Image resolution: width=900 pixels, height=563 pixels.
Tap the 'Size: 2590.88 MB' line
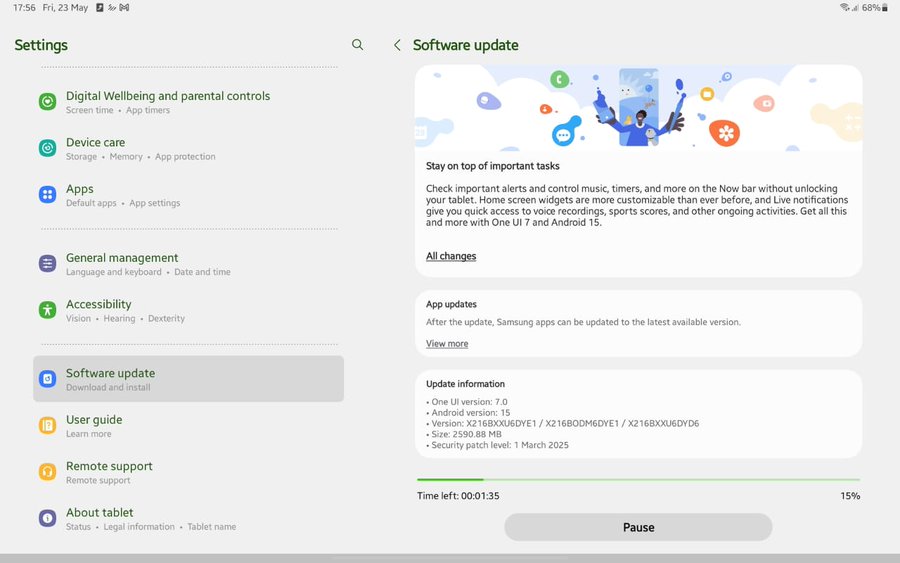465,434
